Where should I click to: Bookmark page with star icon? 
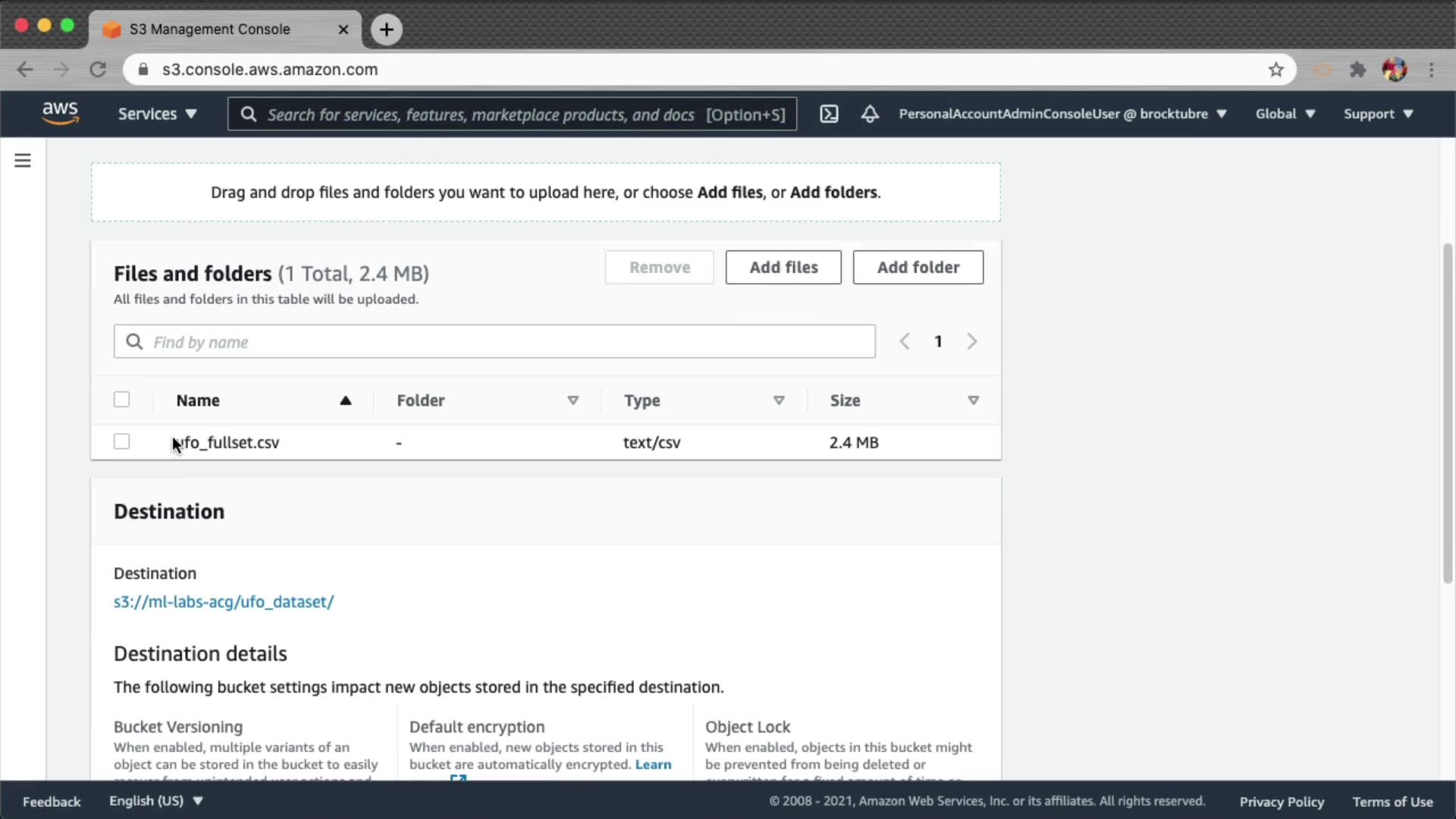click(1276, 70)
